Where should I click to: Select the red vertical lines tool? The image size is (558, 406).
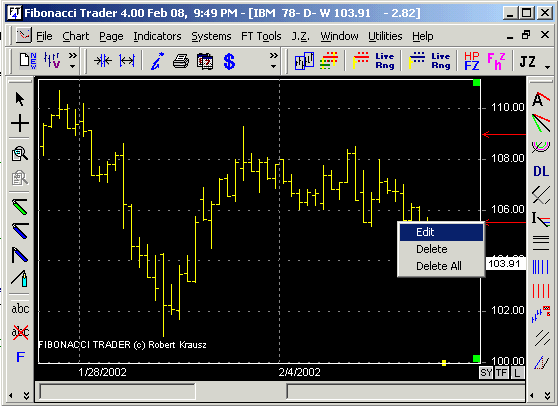click(x=541, y=291)
